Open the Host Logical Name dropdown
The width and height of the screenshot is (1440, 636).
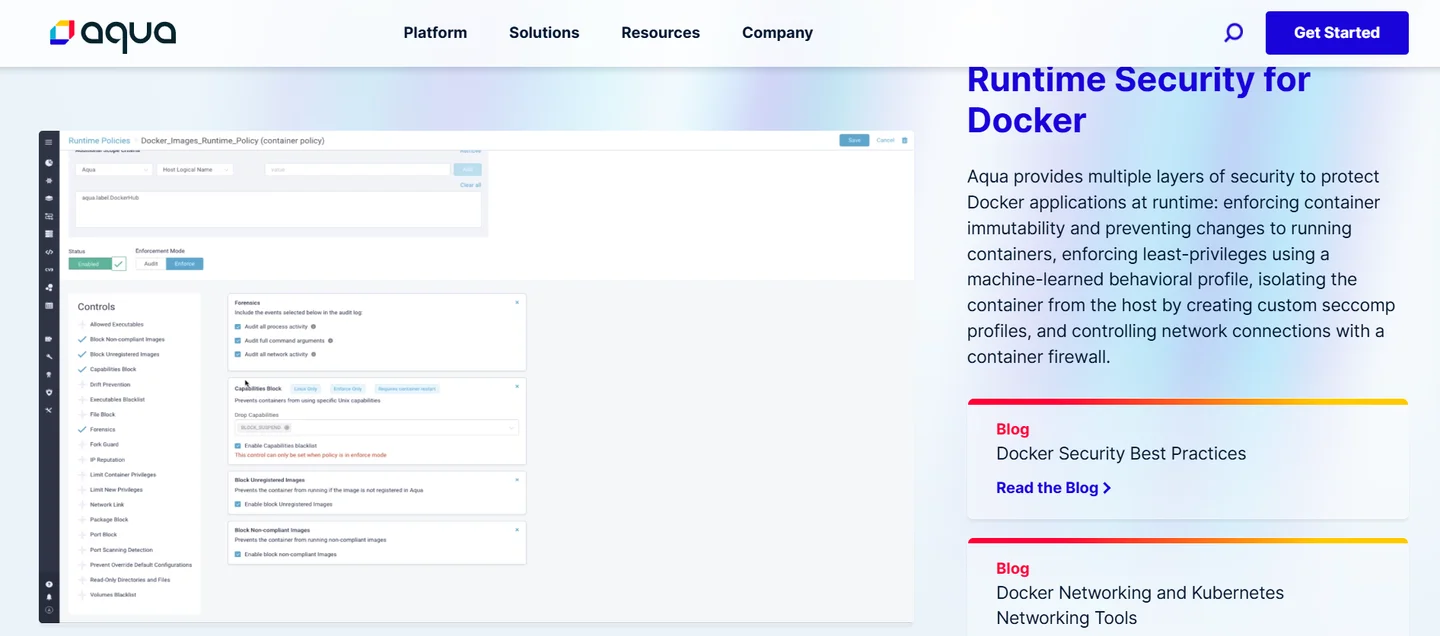tap(195, 170)
